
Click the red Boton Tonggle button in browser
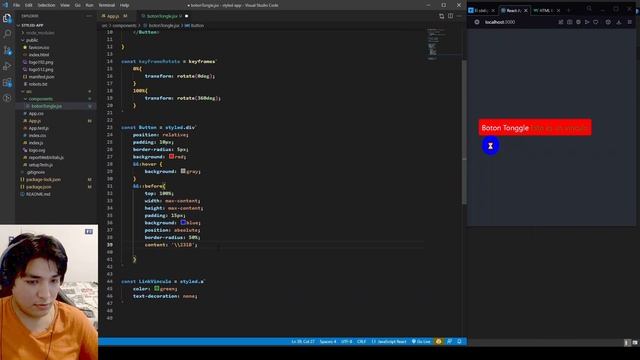tap(535, 128)
